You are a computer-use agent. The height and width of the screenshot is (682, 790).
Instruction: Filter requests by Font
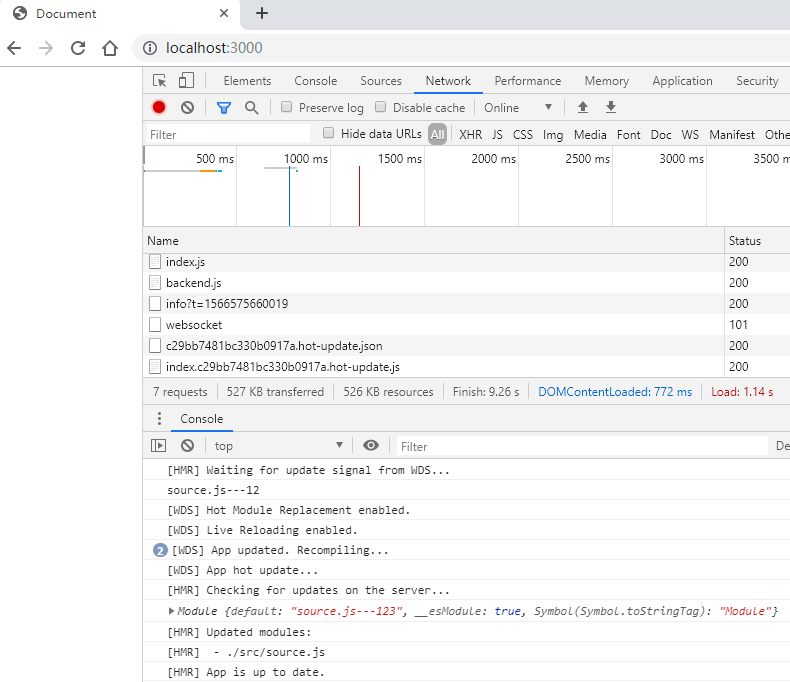click(x=628, y=135)
